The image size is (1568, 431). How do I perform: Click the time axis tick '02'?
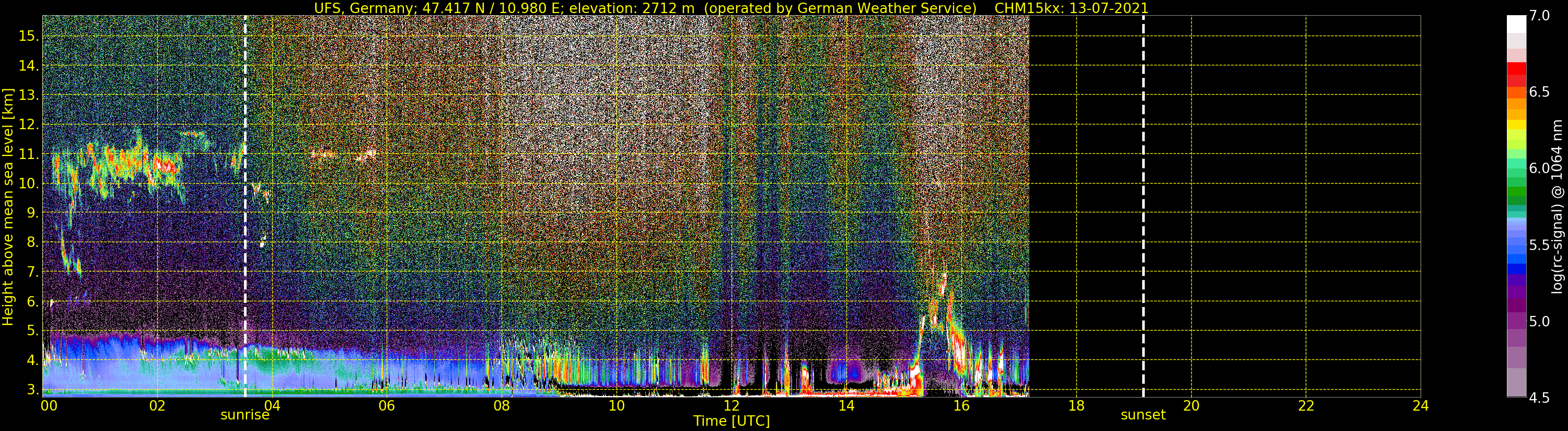coord(157,405)
